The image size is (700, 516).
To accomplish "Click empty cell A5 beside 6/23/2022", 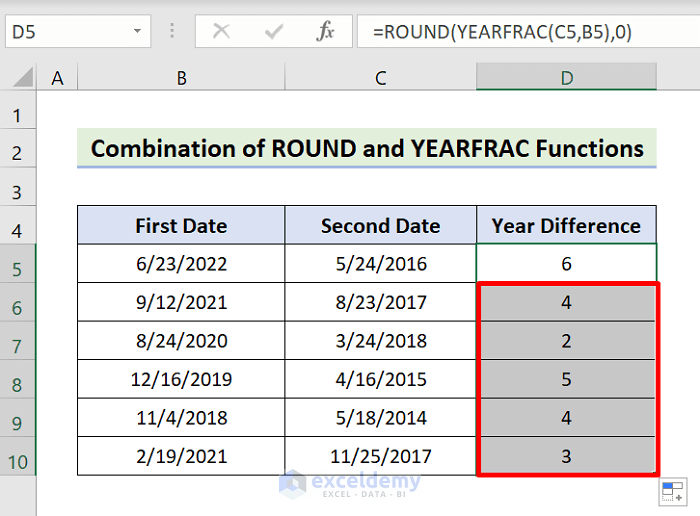I will pyautogui.click(x=57, y=263).
